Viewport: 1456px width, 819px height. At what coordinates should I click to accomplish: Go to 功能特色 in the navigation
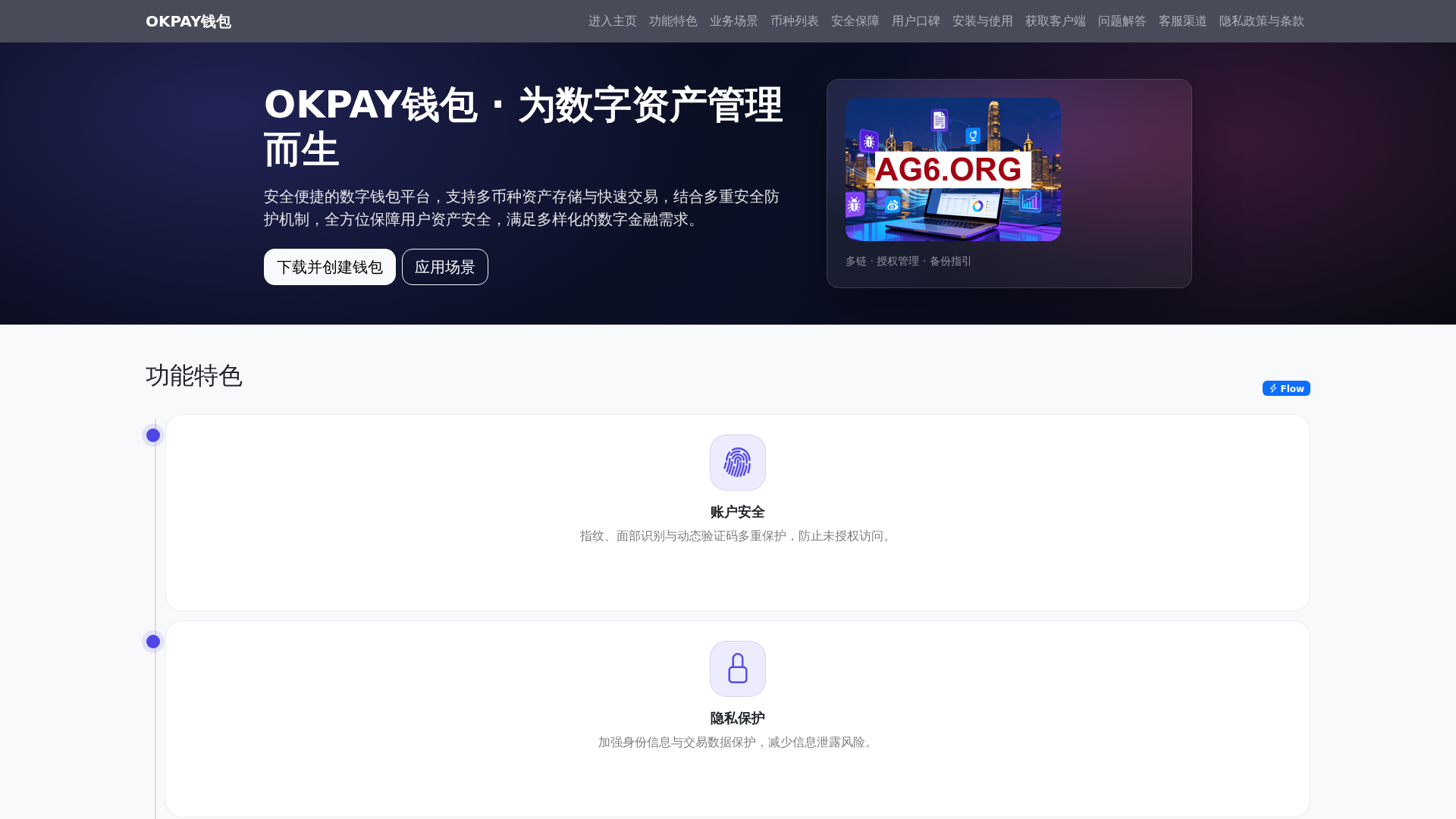pyautogui.click(x=673, y=21)
